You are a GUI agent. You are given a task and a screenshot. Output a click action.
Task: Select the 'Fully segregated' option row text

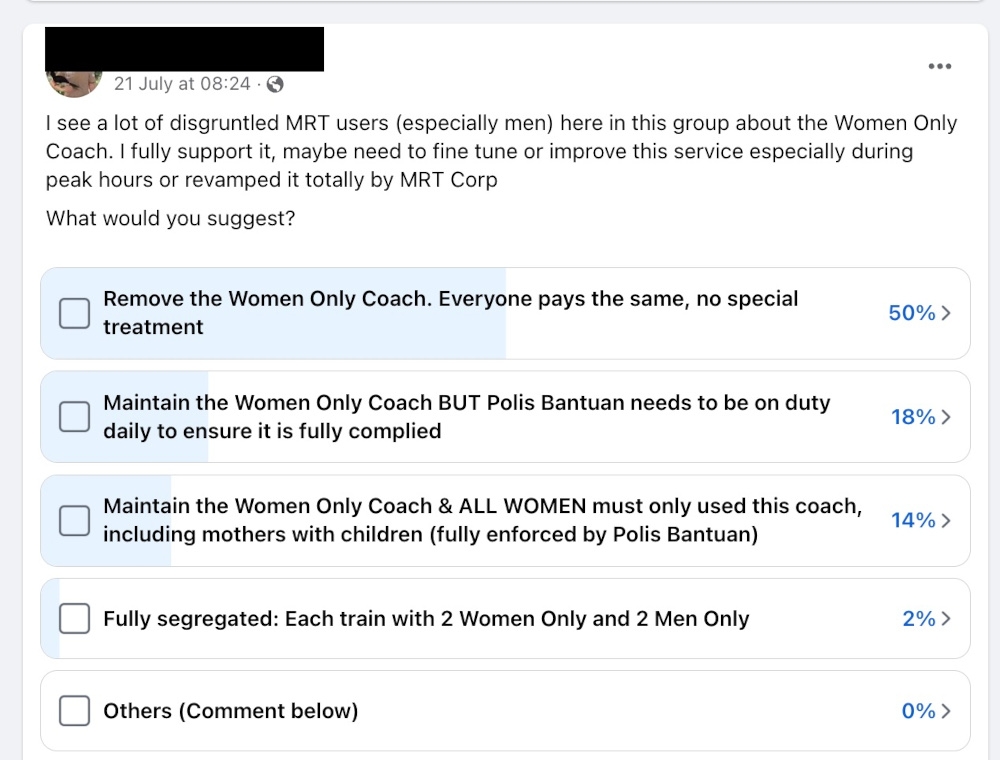(x=425, y=618)
